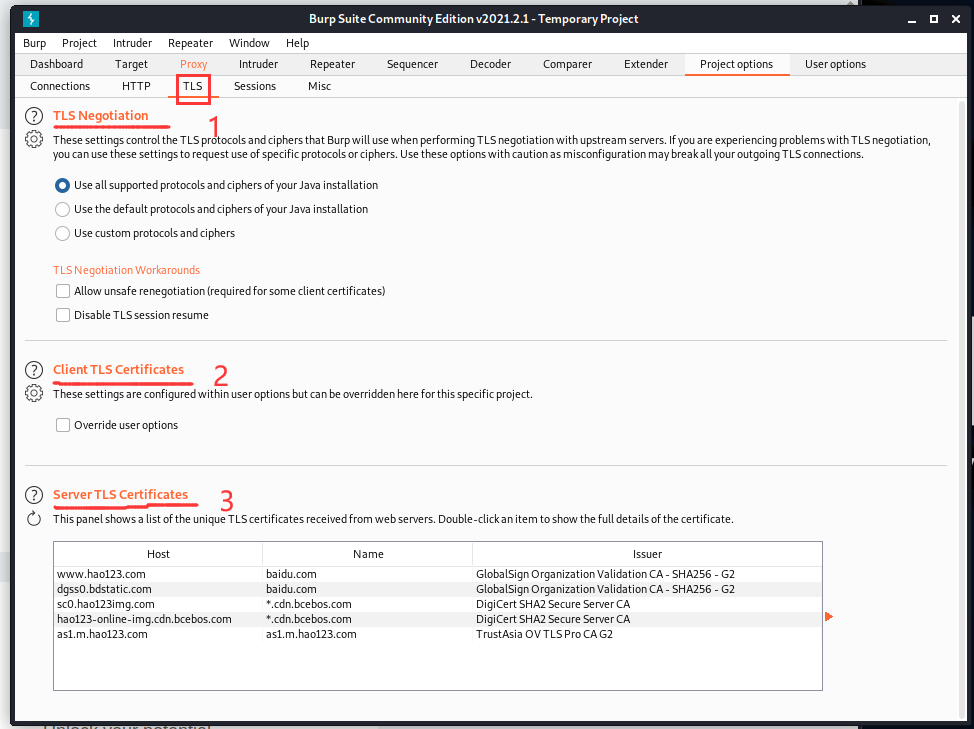
Task: Open the Connections sub-tab
Action: [60, 86]
